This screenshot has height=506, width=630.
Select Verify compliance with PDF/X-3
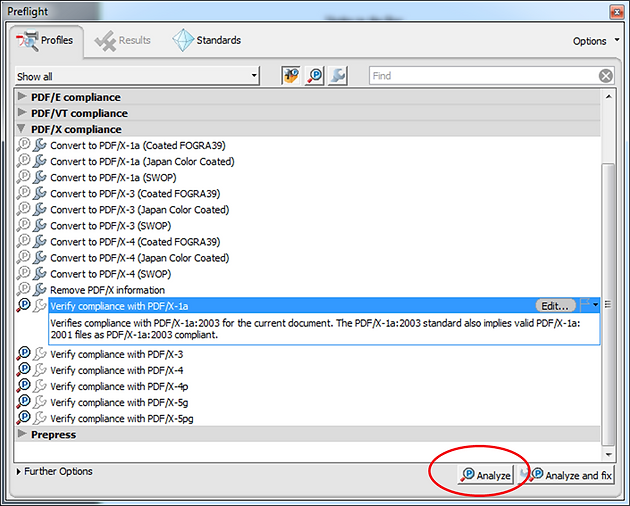117,354
